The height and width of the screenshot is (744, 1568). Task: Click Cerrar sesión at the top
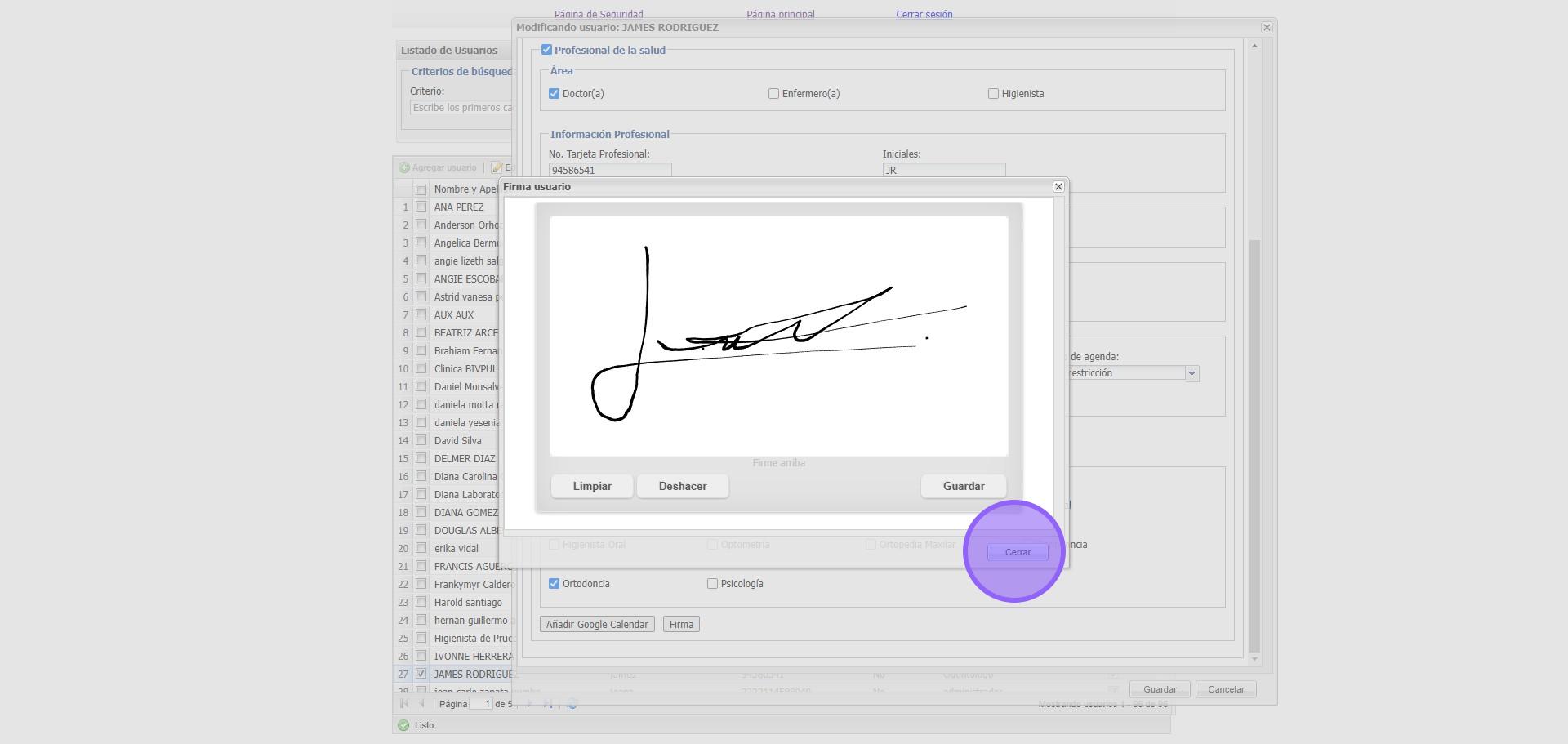924,14
